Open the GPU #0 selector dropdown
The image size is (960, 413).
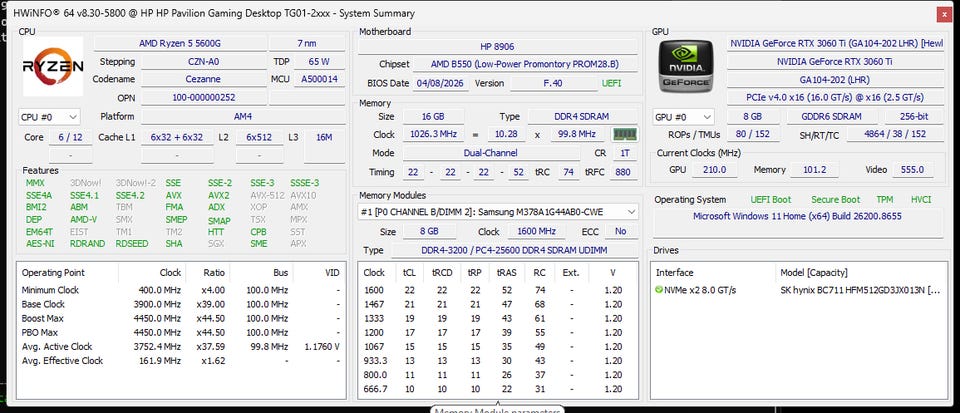click(683, 117)
